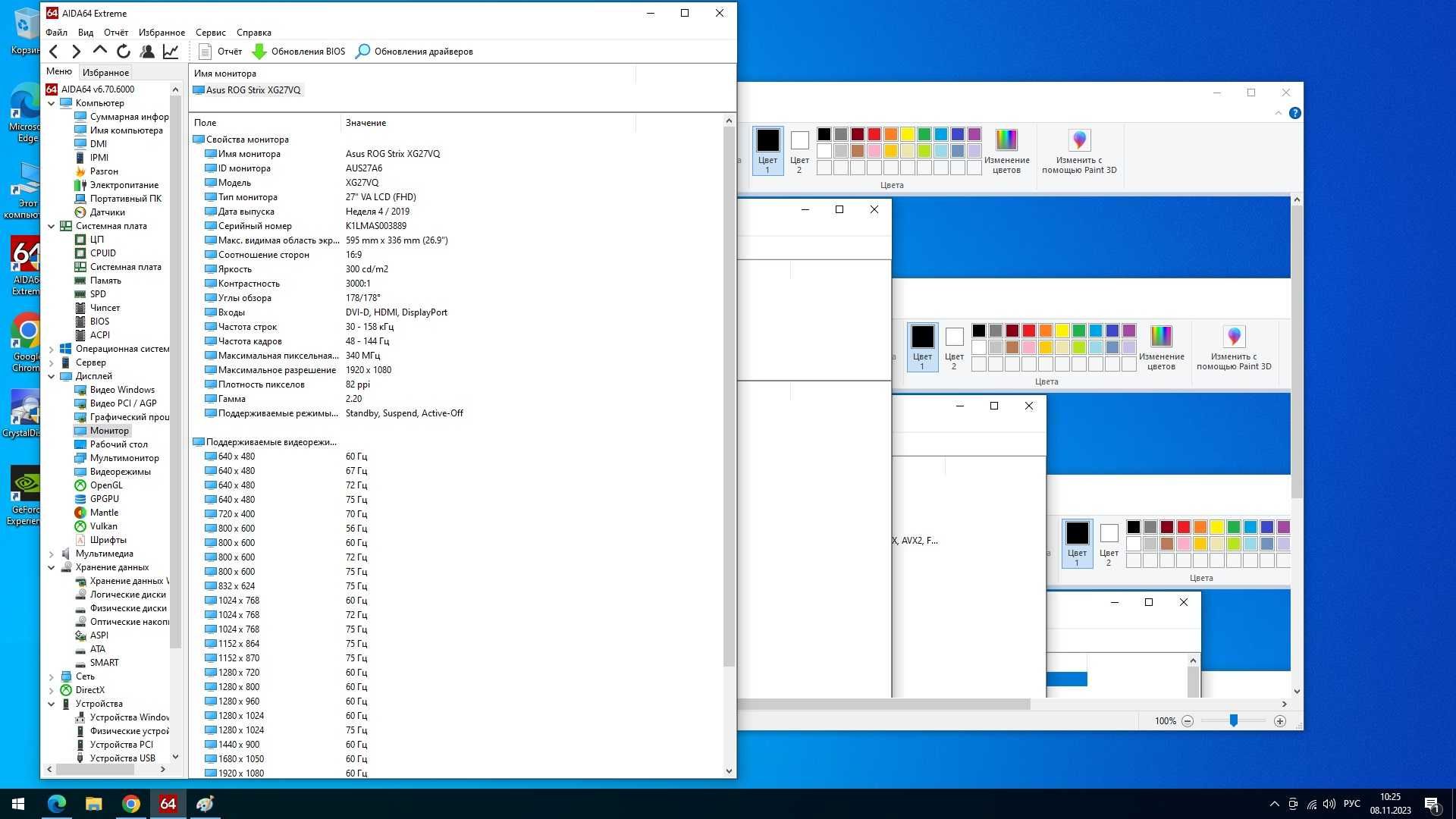Select the Серийный номер row
The height and width of the screenshot is (819, 1456).
tap(458, 226)
